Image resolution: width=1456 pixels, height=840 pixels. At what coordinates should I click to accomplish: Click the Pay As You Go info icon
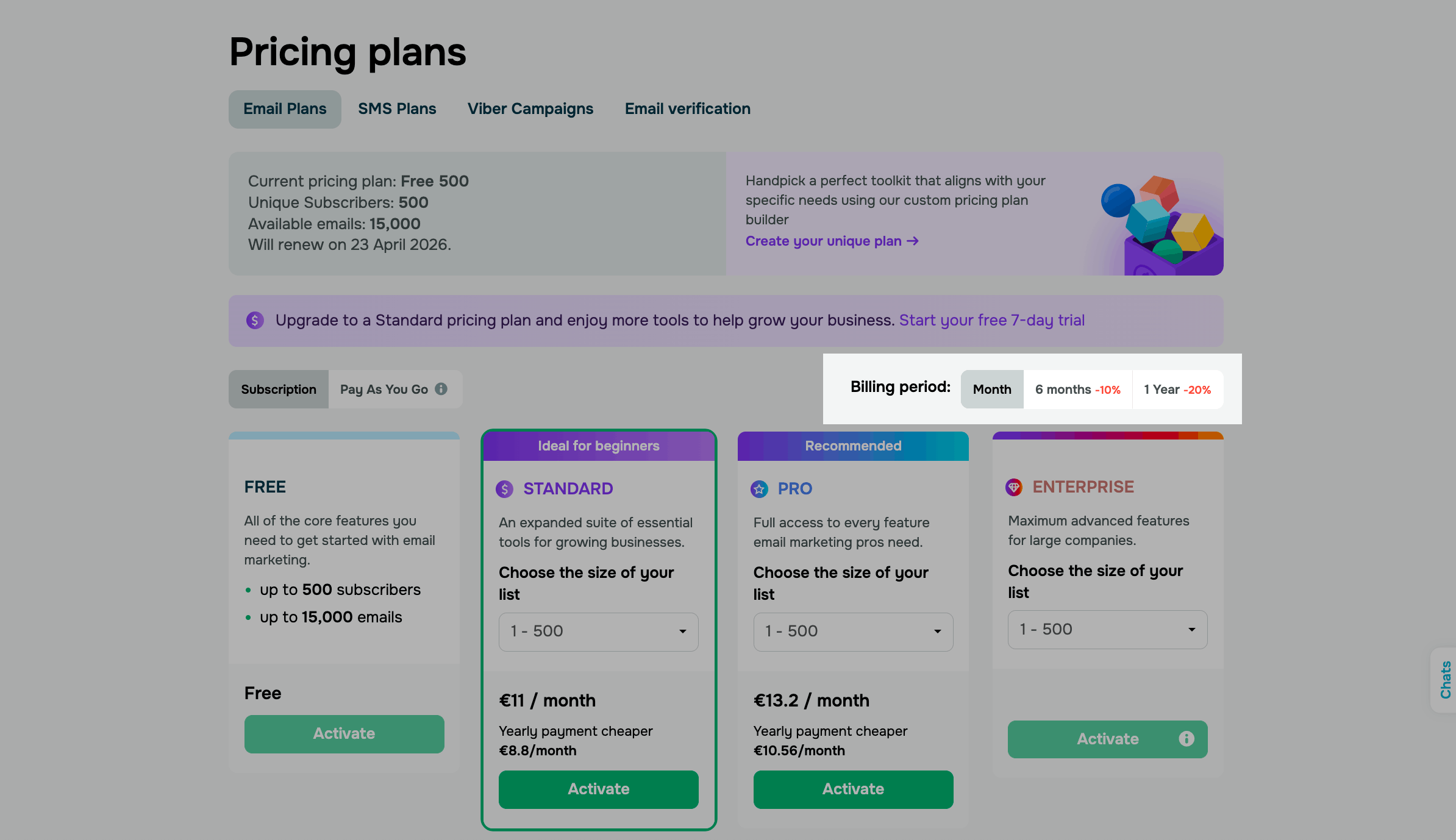[441, 389]
